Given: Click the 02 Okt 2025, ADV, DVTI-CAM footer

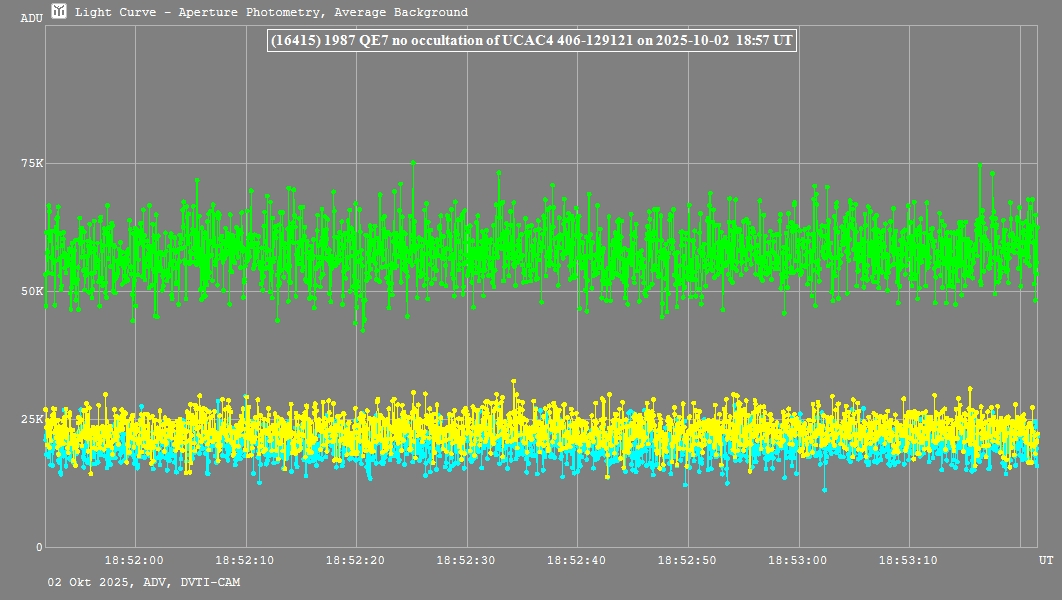Looking at the screenshot, I should pyautogui.click(x=144, y=582).
